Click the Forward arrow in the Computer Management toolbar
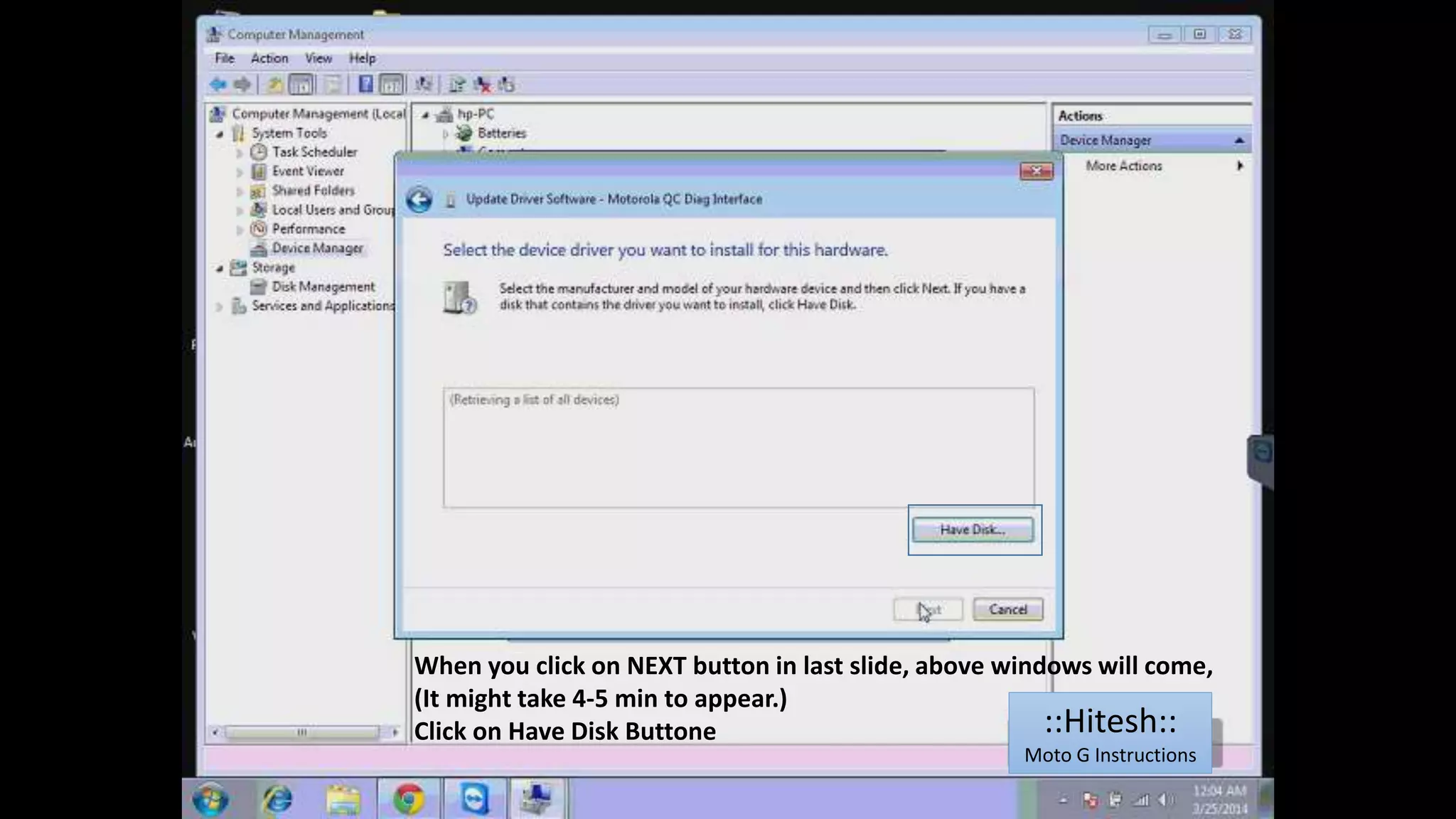This screenshot has width=1456, height=819. coord(242,85)
